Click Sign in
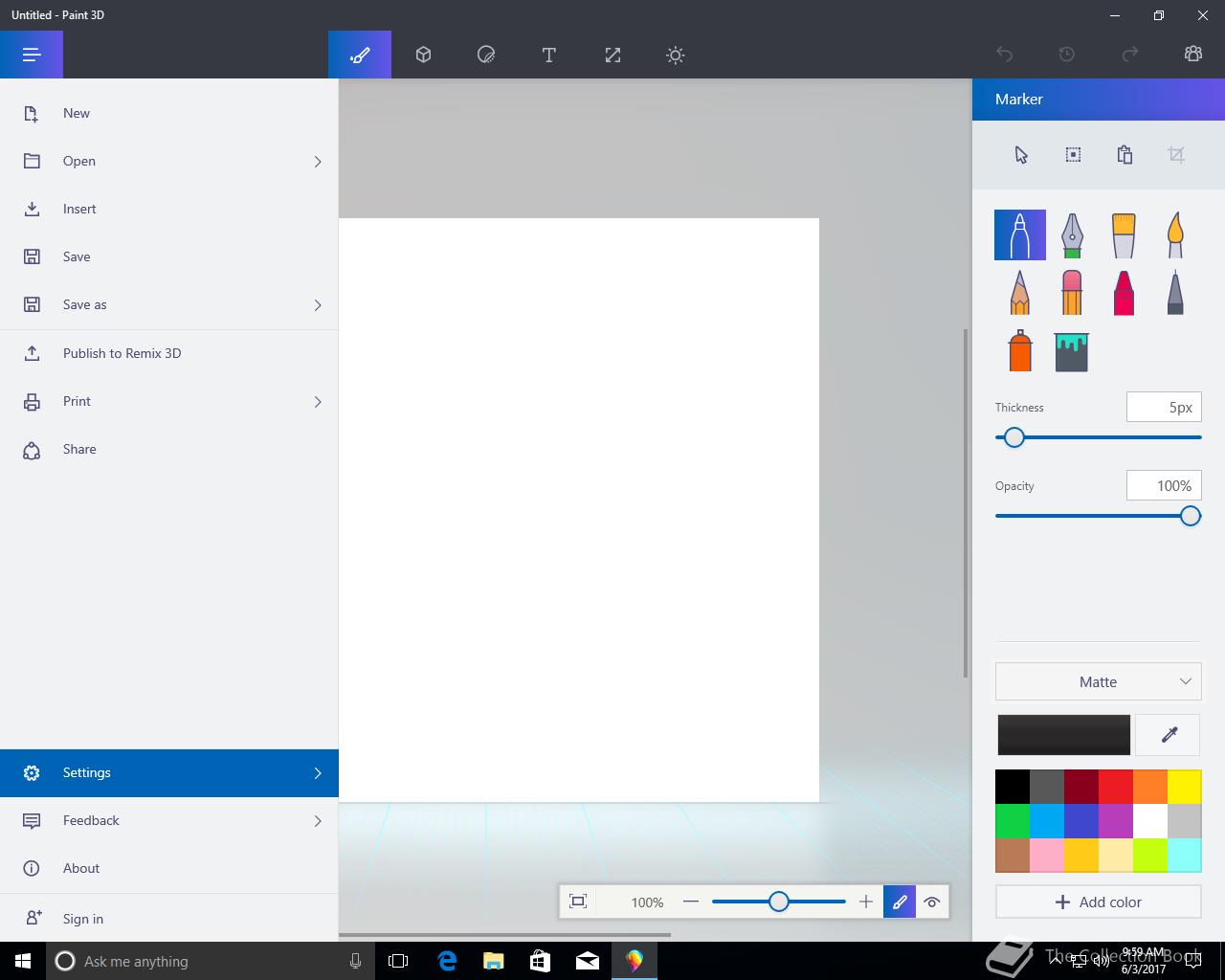The width and height of the screenshot is (1225, 980). pos(83,919)
